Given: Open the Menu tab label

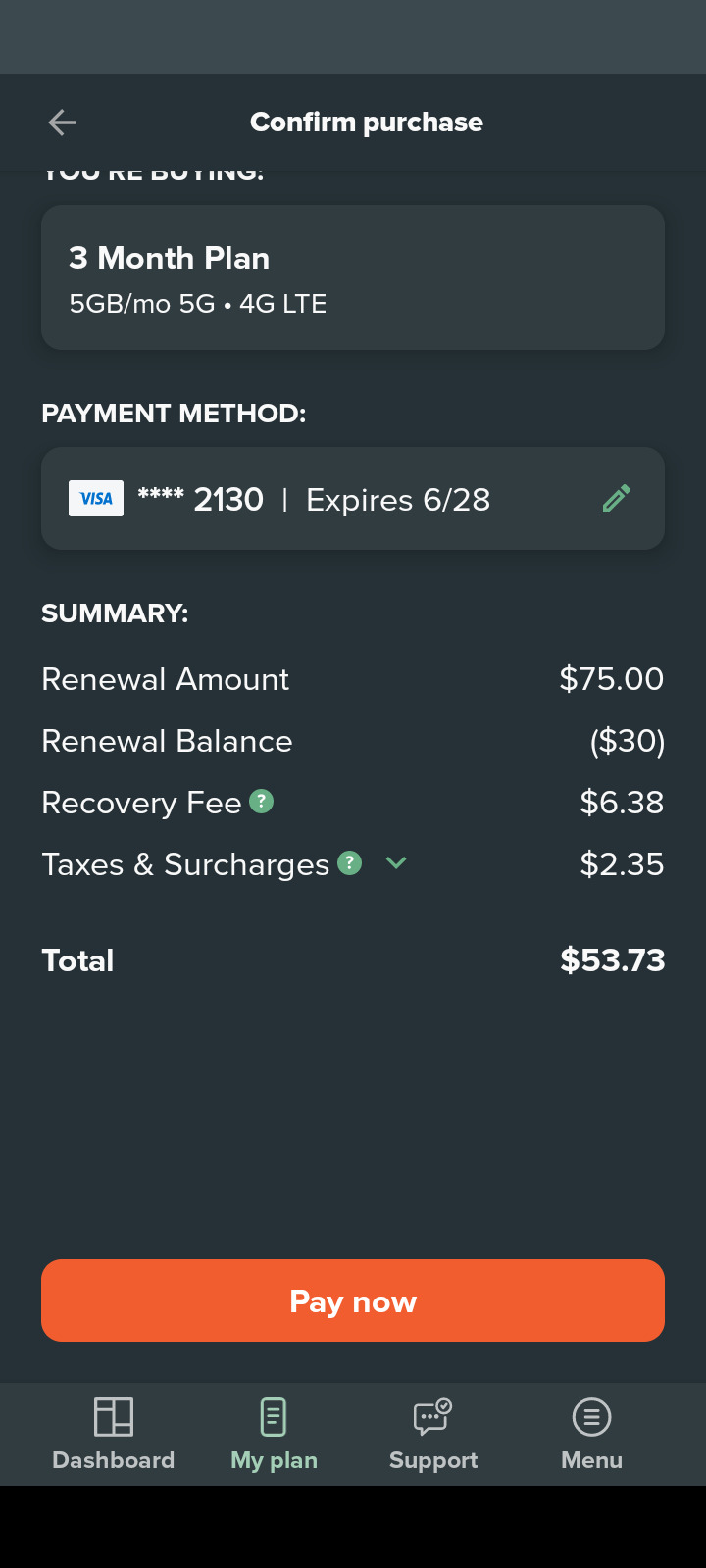Looking at the screenshot, I should (592, 1460).
